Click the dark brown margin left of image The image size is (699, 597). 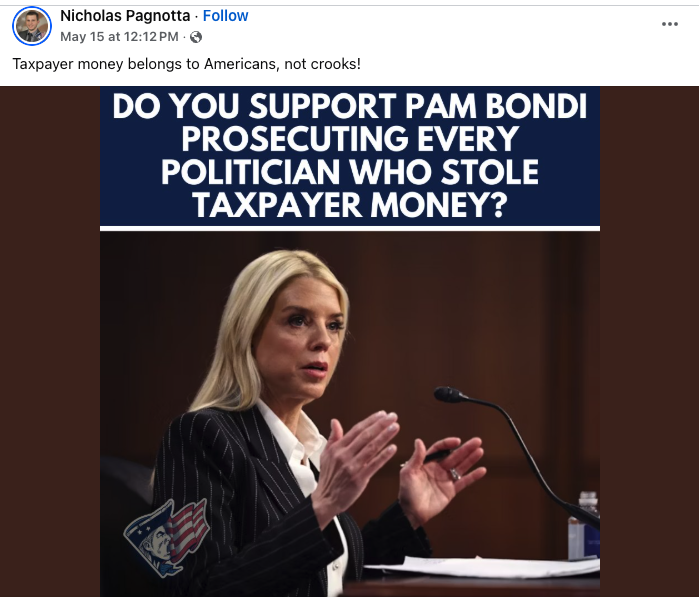point(50,342)
